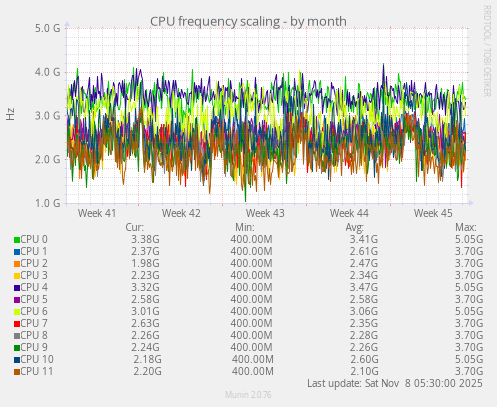Click the CPU 11 brown legend swatch
This screenshot has width=497, height=407.
17,372
